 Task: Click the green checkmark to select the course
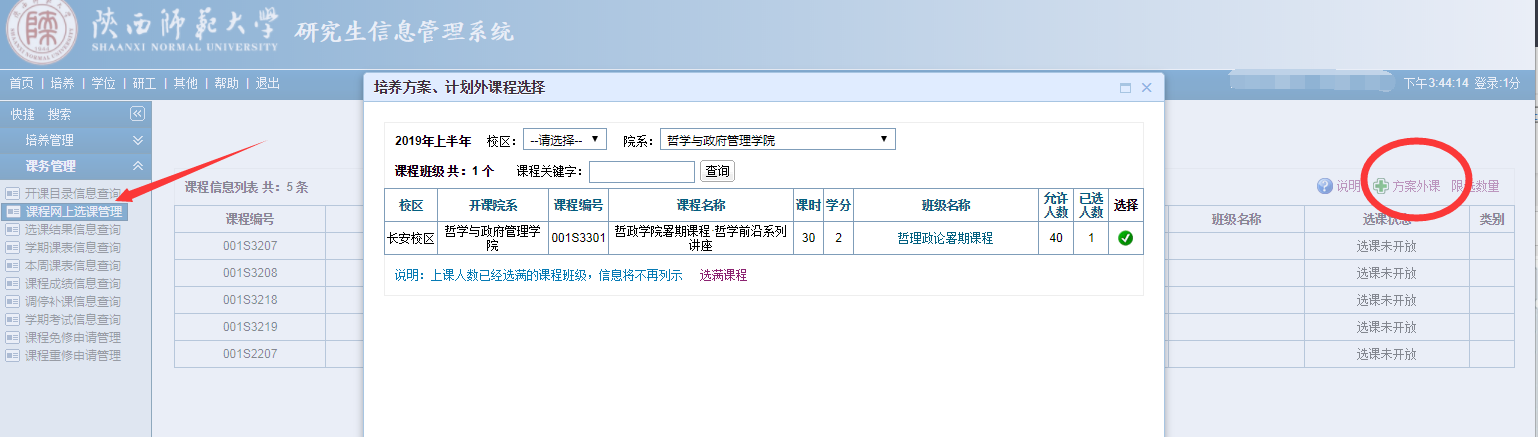[x=1125, y=238]
